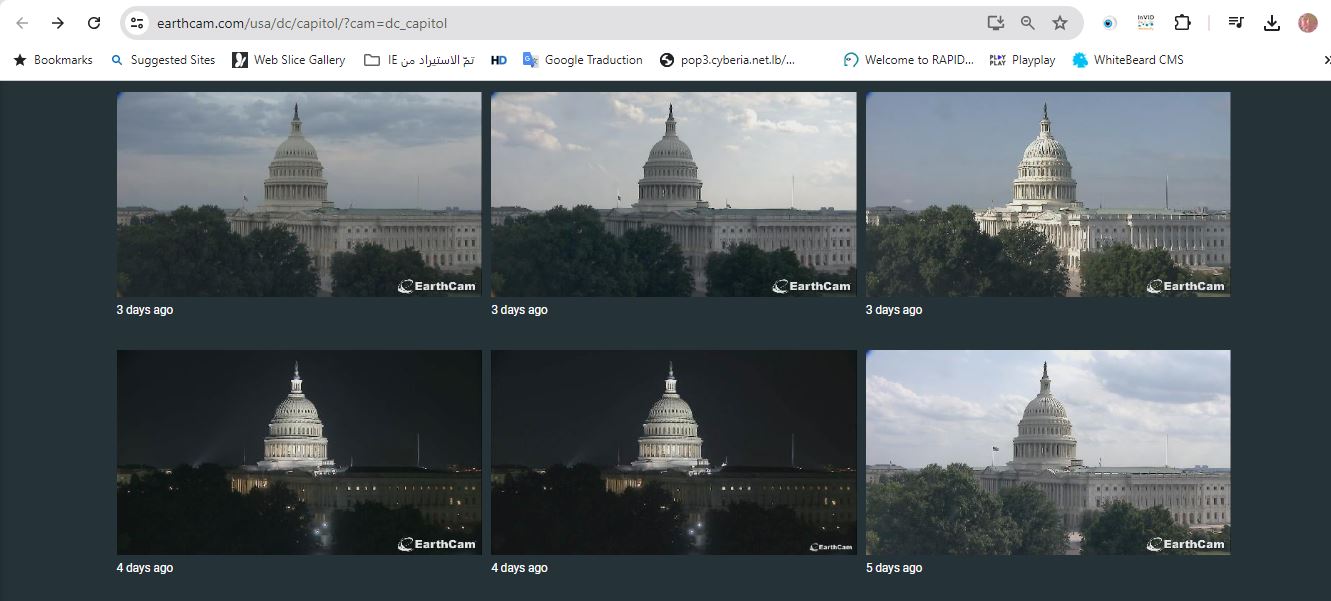Screen dimensions: 1331x601
Task: Open the Extensions puzzle piece menu
Action: pyautogui.click(x=1182, y=23)
